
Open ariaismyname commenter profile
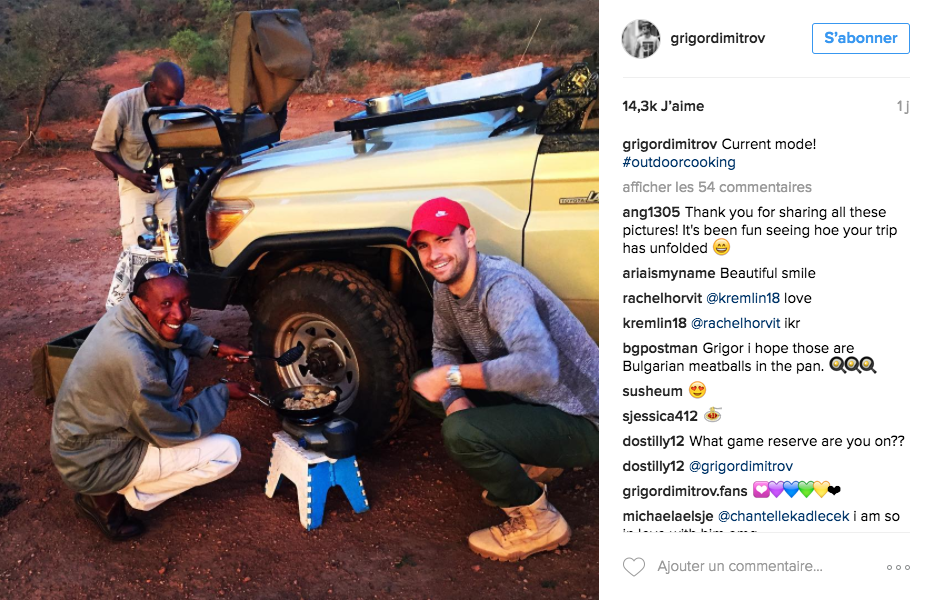669,273
